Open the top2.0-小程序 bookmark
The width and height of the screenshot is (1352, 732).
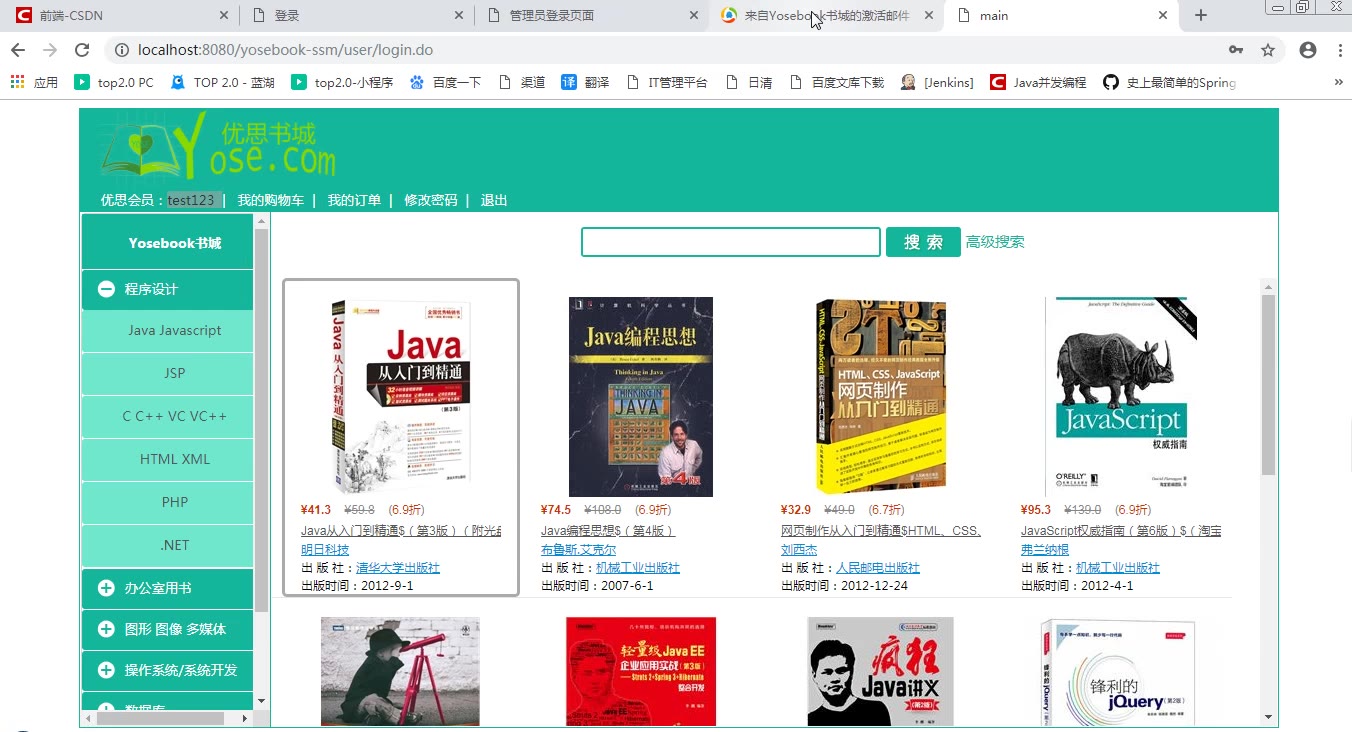[x=342, y=83]
